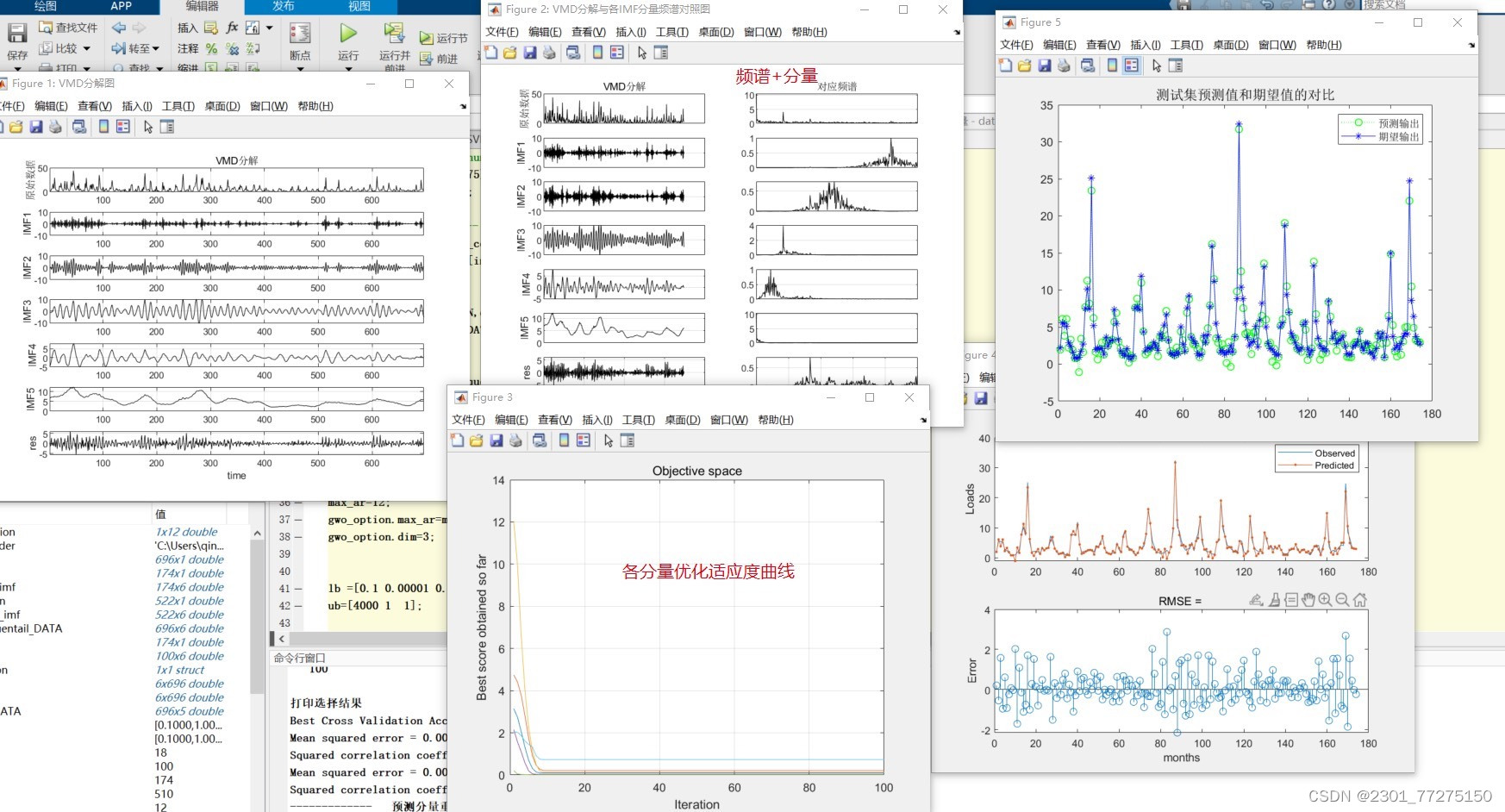Run the script using the green 运行 icon
The width and height of the screenshot is (1505, 812).
(347, 33)
